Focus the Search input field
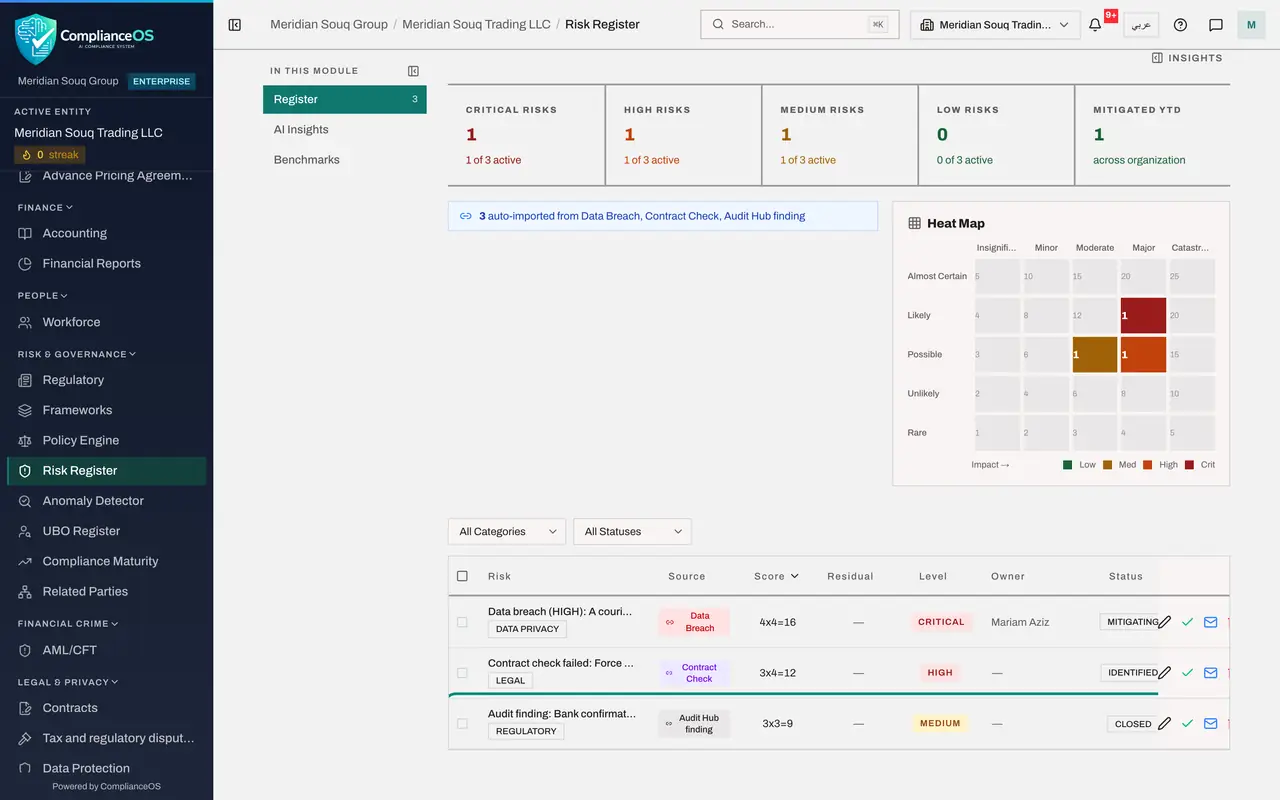 (800, 24)
